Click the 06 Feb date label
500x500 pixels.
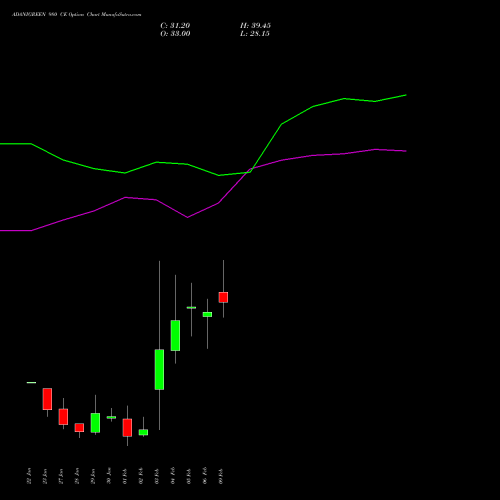[205, 476]
